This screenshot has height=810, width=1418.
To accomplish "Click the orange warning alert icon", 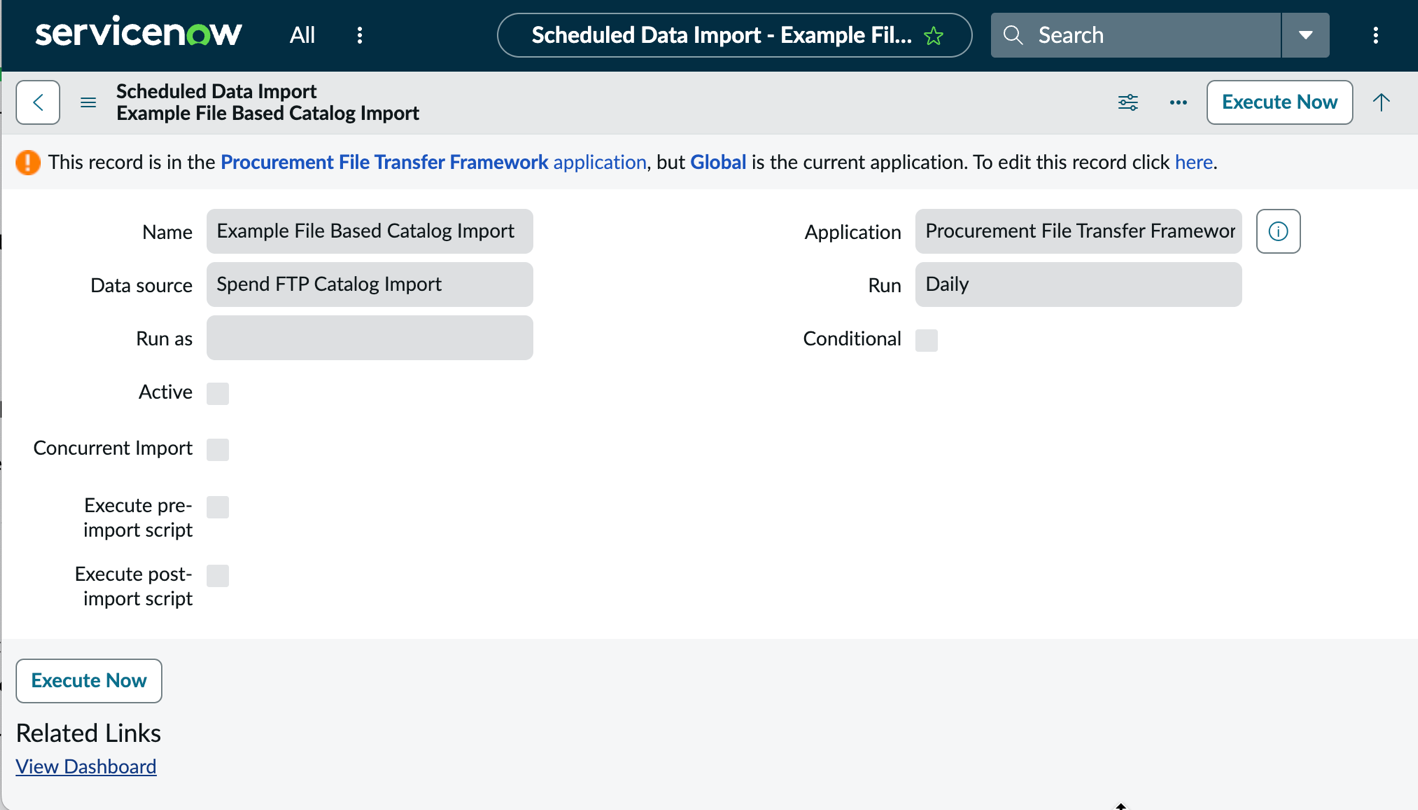I will (28, 162).
